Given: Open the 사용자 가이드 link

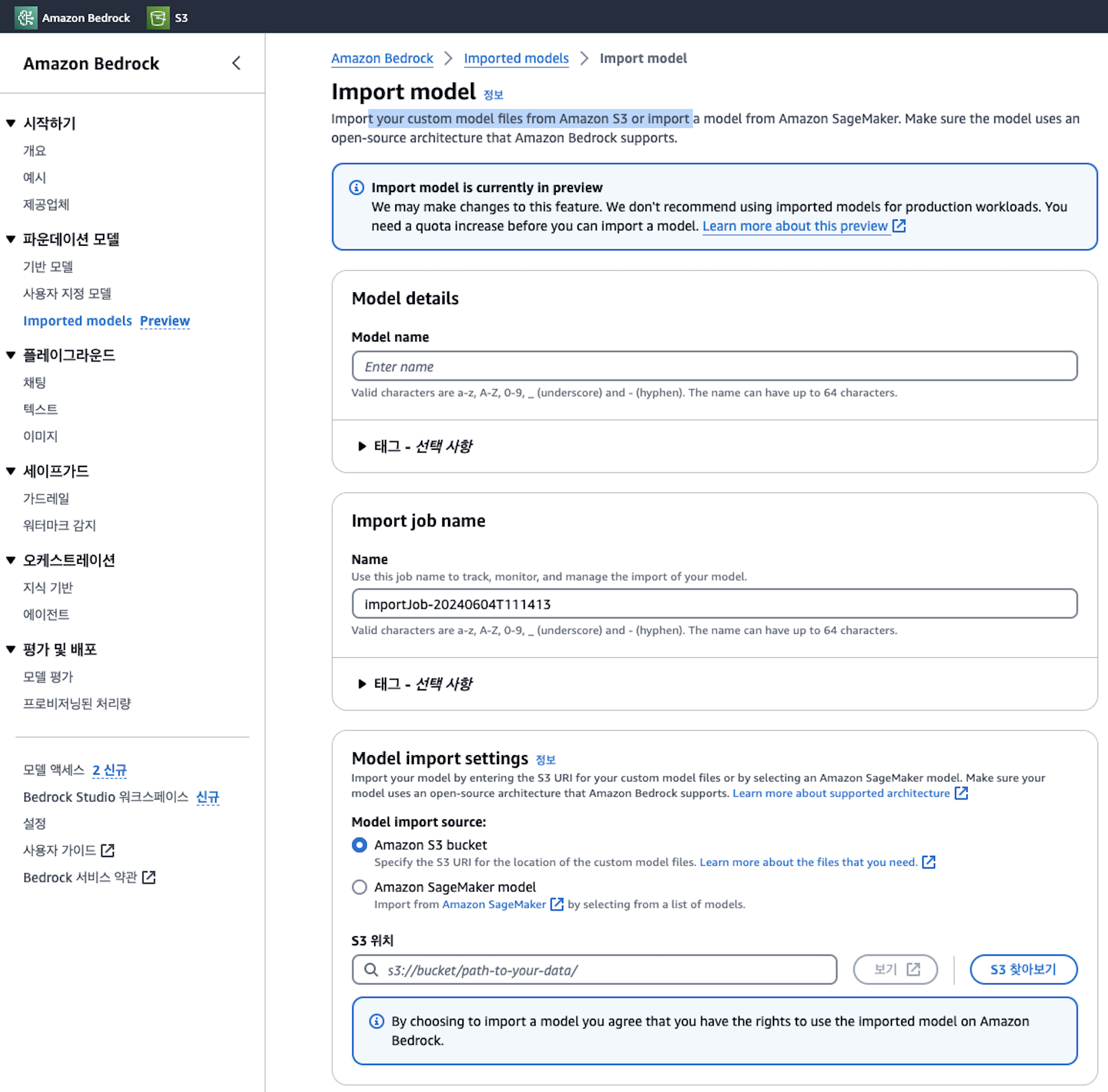Looking at the screenshot, I should pyautogui.click(x=60, y=851).
